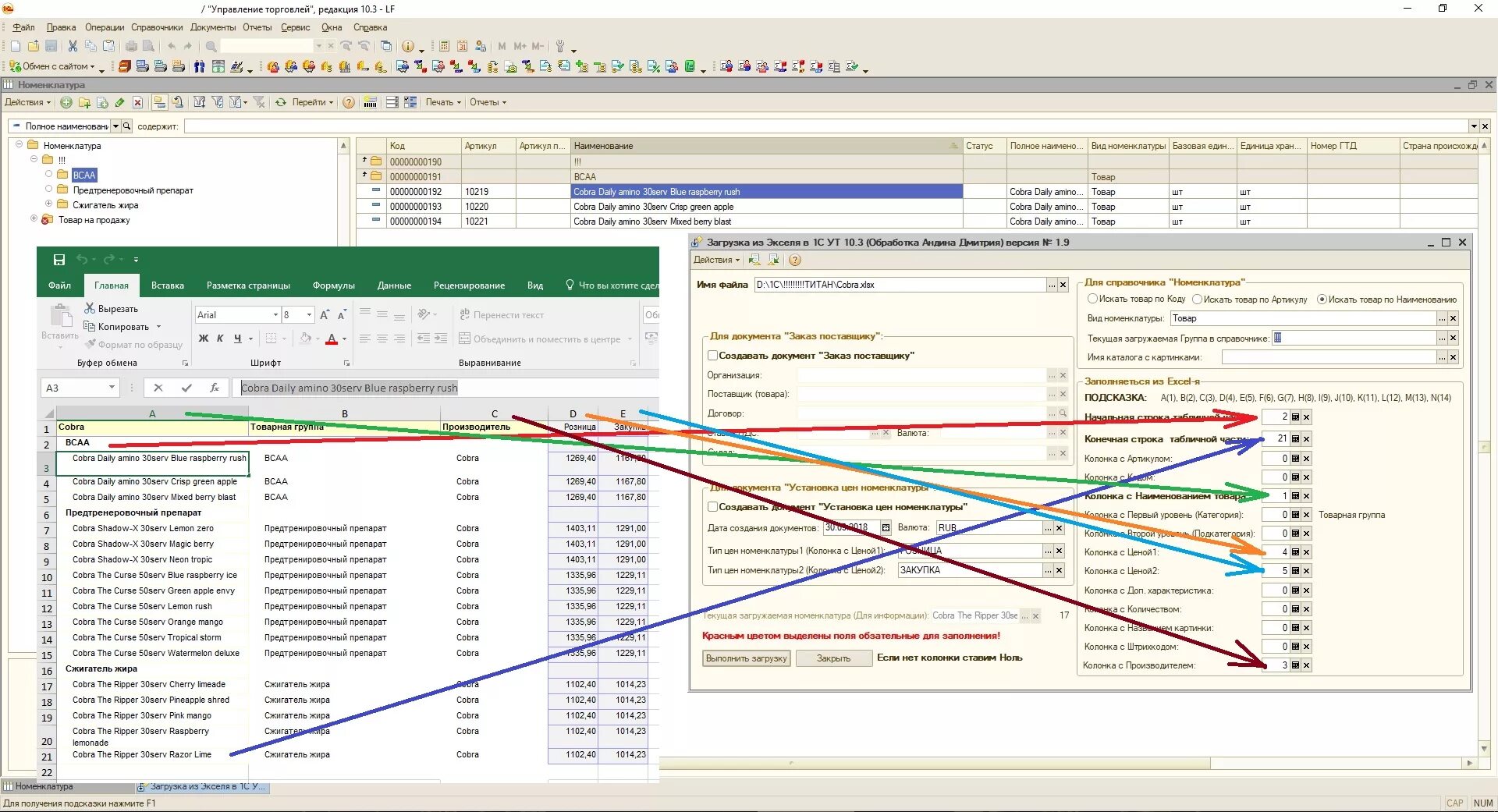The image size is (1498, 812).
Task: Click the Cut scissors icon in 1C toolbar
Action: coord(73,47)
